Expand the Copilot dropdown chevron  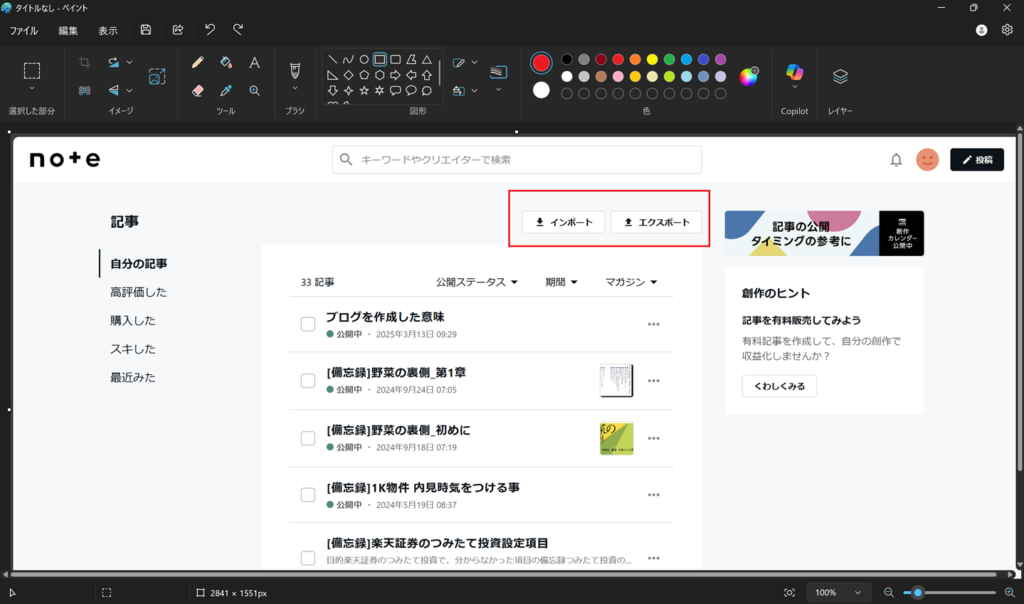point(795,87)
